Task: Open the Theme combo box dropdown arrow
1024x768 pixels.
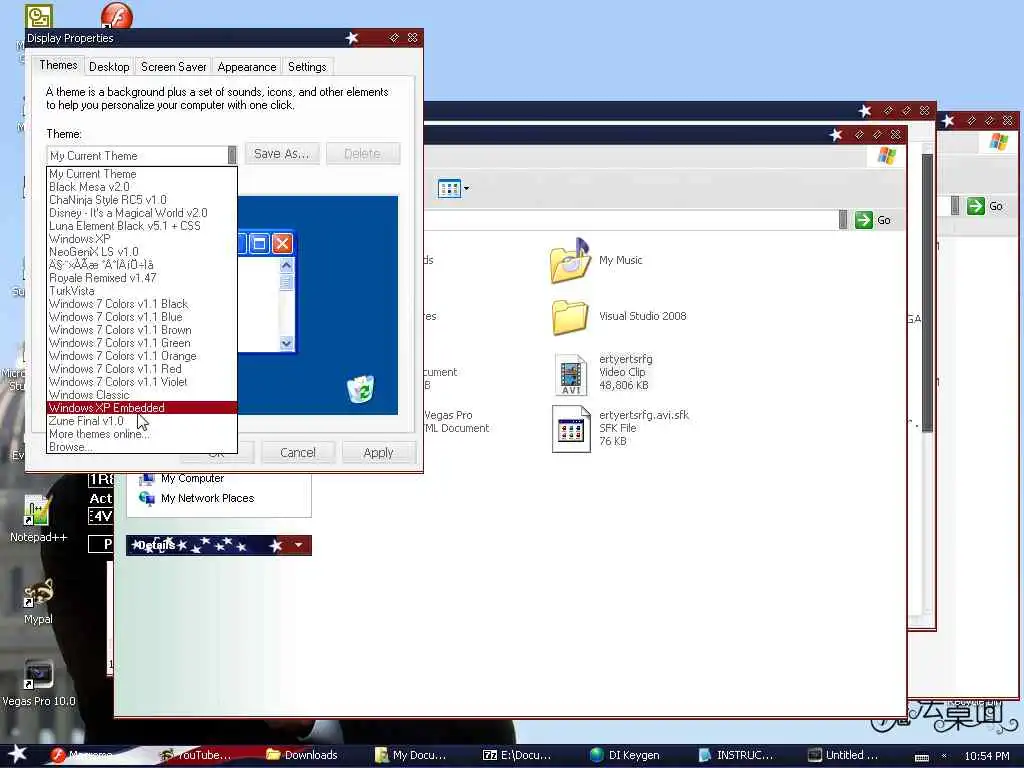Action: tap(232, 155)
